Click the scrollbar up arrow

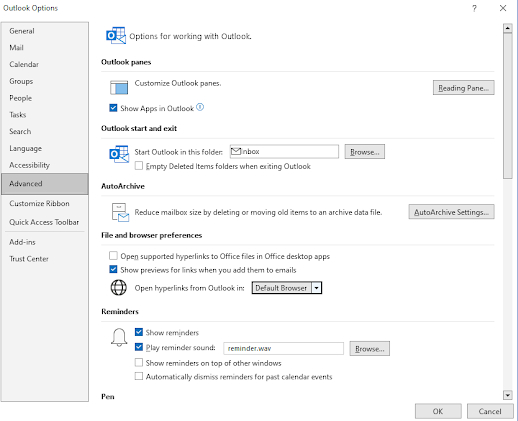[507, 28]
